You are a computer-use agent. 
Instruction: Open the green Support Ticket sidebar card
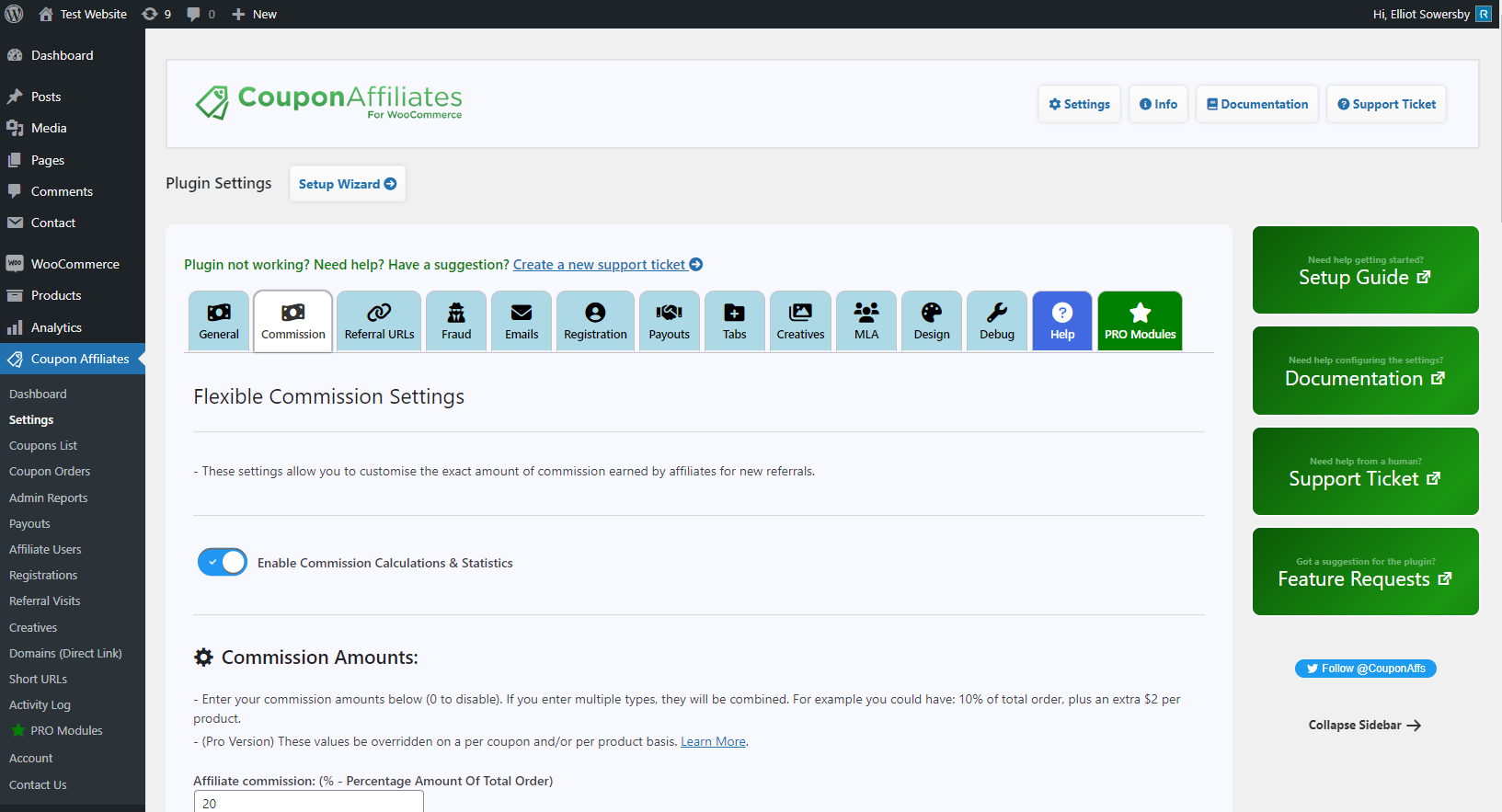(1366, 471)
